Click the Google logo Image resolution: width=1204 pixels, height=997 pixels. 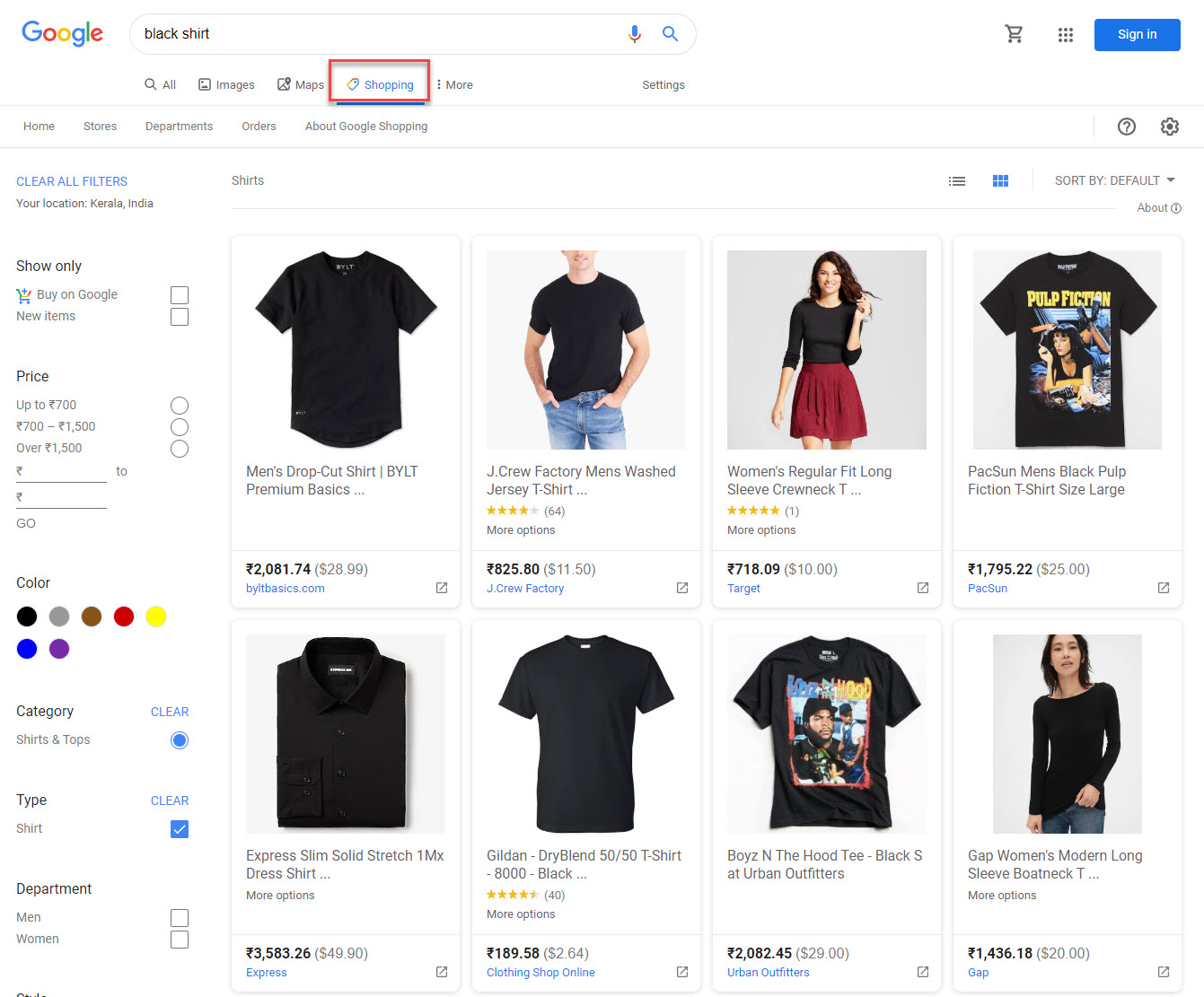[x=62, y=33]
